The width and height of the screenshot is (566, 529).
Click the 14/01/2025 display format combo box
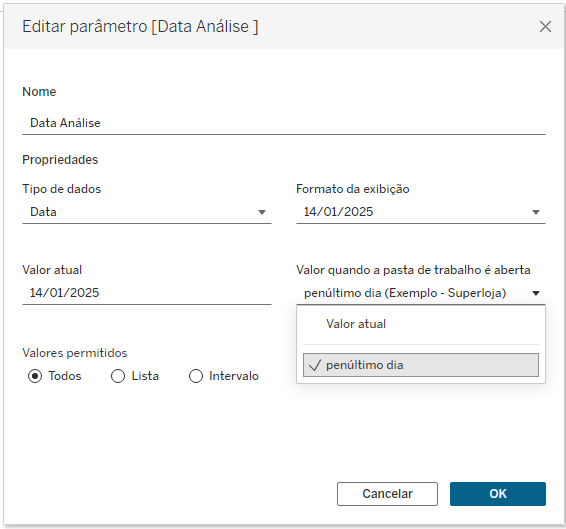pyautogui.click(x=421, y=212)
